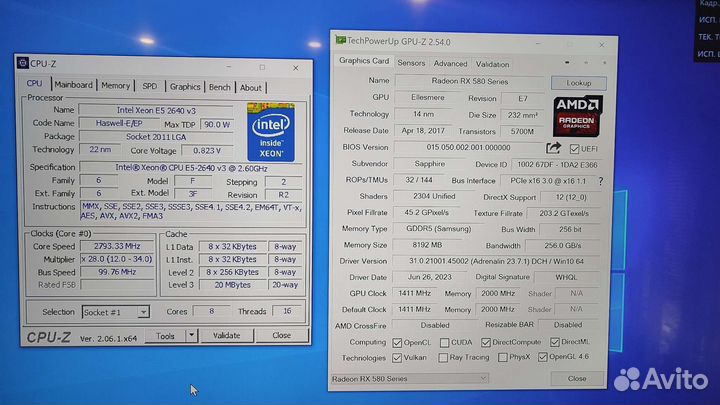Click the BIOS Version field 015.050.002.001.000000
Image resolution: width=720 pixels, height=405 pixels.
click(468, 148)
